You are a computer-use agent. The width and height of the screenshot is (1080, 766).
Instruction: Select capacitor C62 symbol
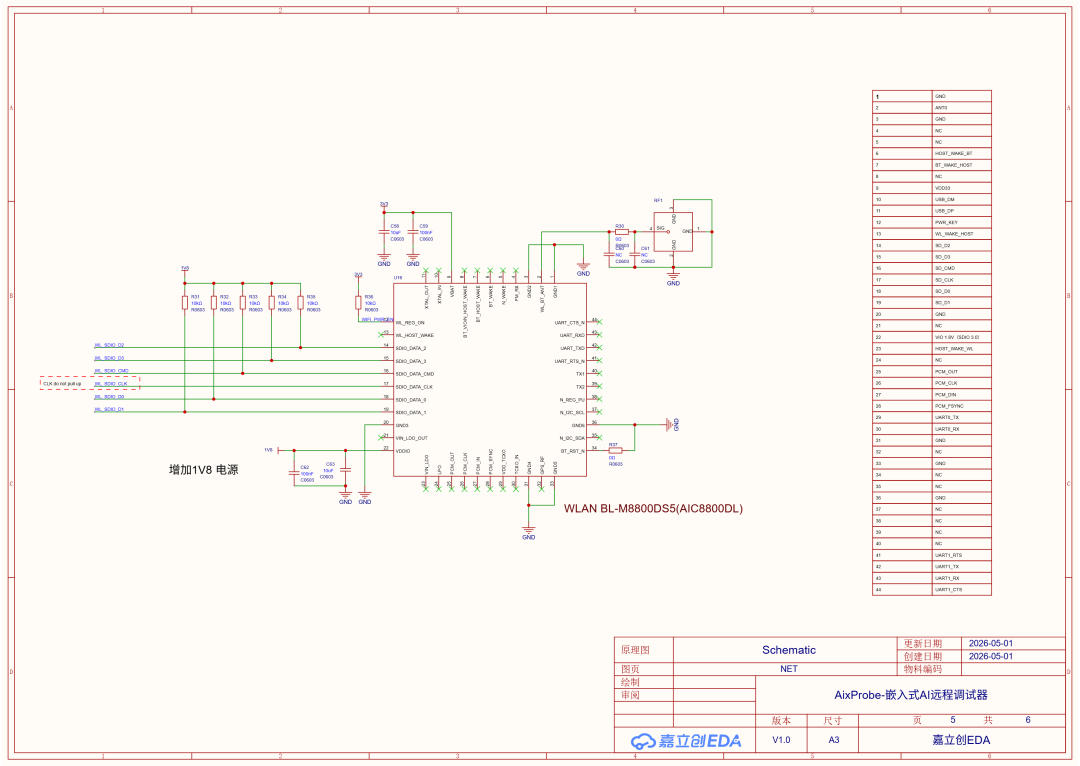[x=294, y=473]
